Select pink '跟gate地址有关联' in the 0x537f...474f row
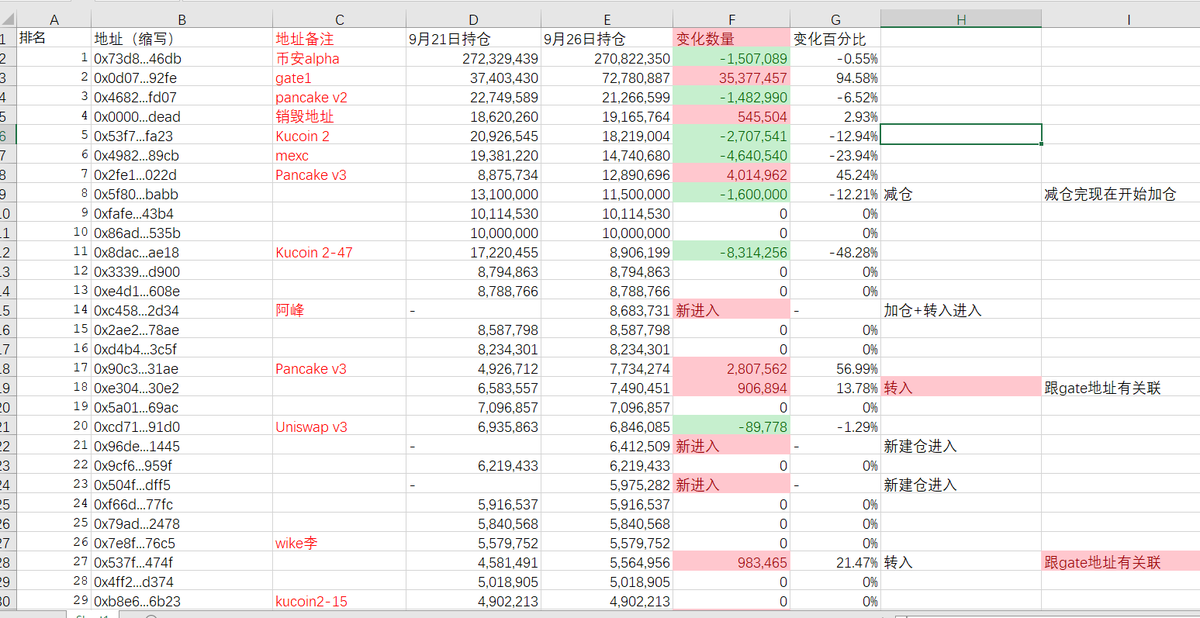This screenshot has height=618, width=1200. click(x=1121, y=562)
